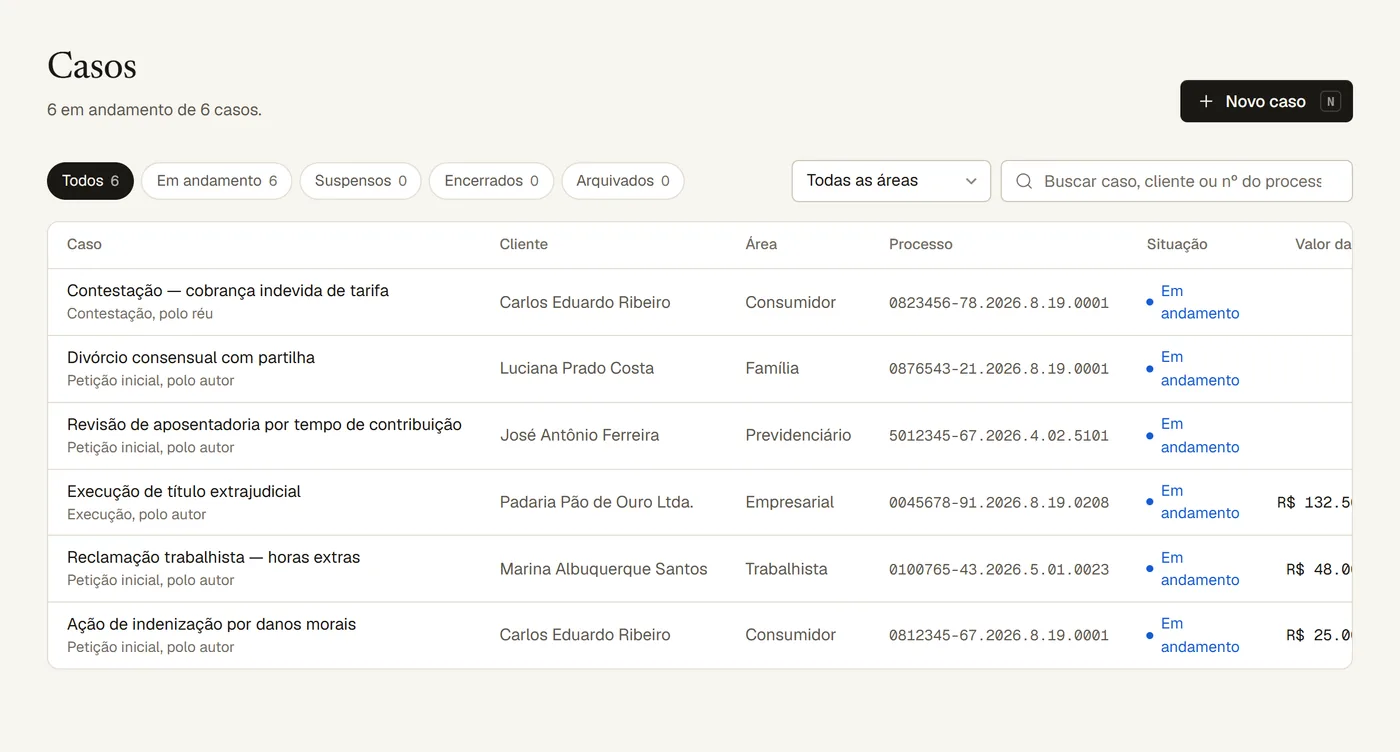Open case Contestação — cobrança indevida de tarifa
This screenshot has width=1400, height=752.
tap(228, 290)
